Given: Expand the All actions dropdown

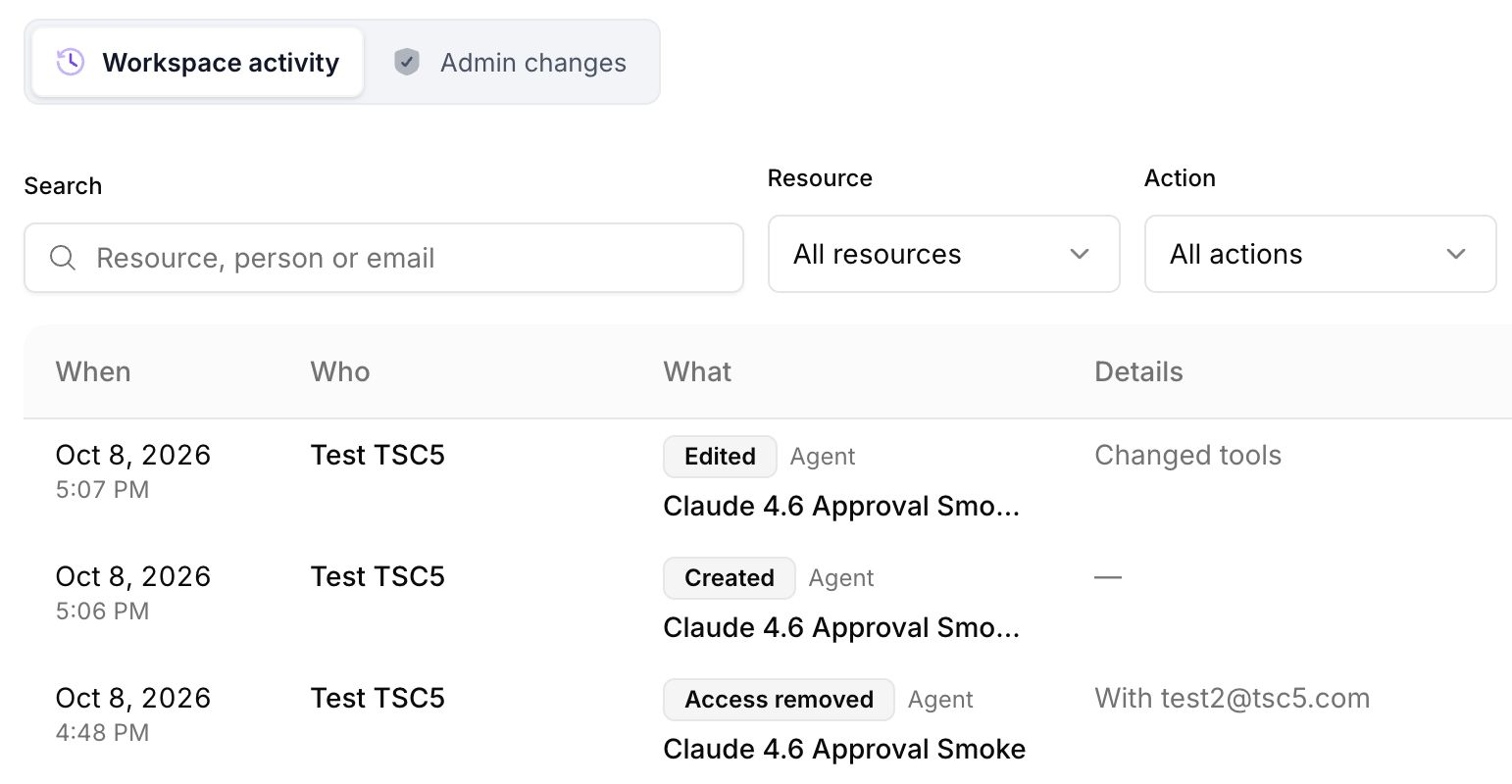Looking at the screenshot, I should (1321, 254).
